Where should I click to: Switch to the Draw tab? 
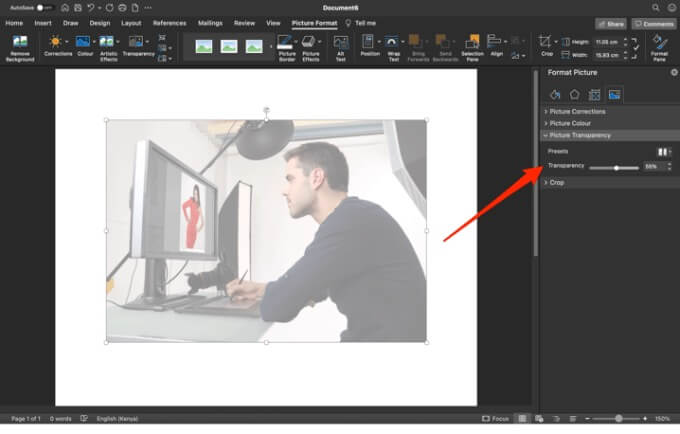pyautogui.click(x=70, y=23)
